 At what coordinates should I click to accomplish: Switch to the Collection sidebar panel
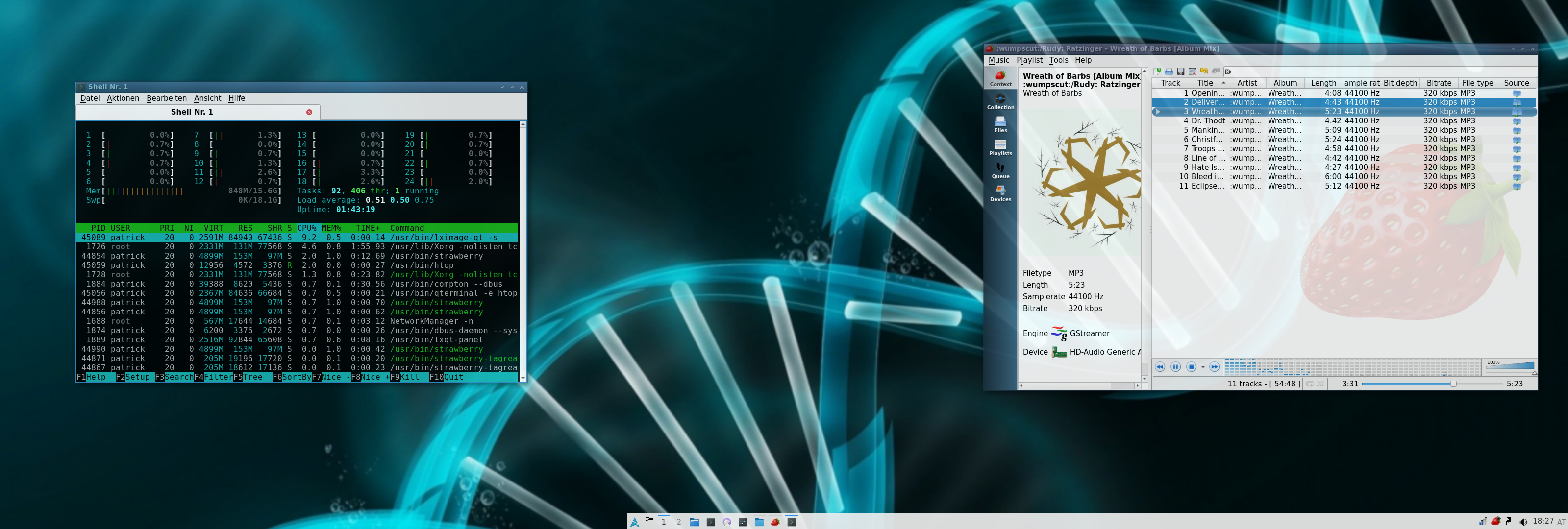(x=1000, y=101)
